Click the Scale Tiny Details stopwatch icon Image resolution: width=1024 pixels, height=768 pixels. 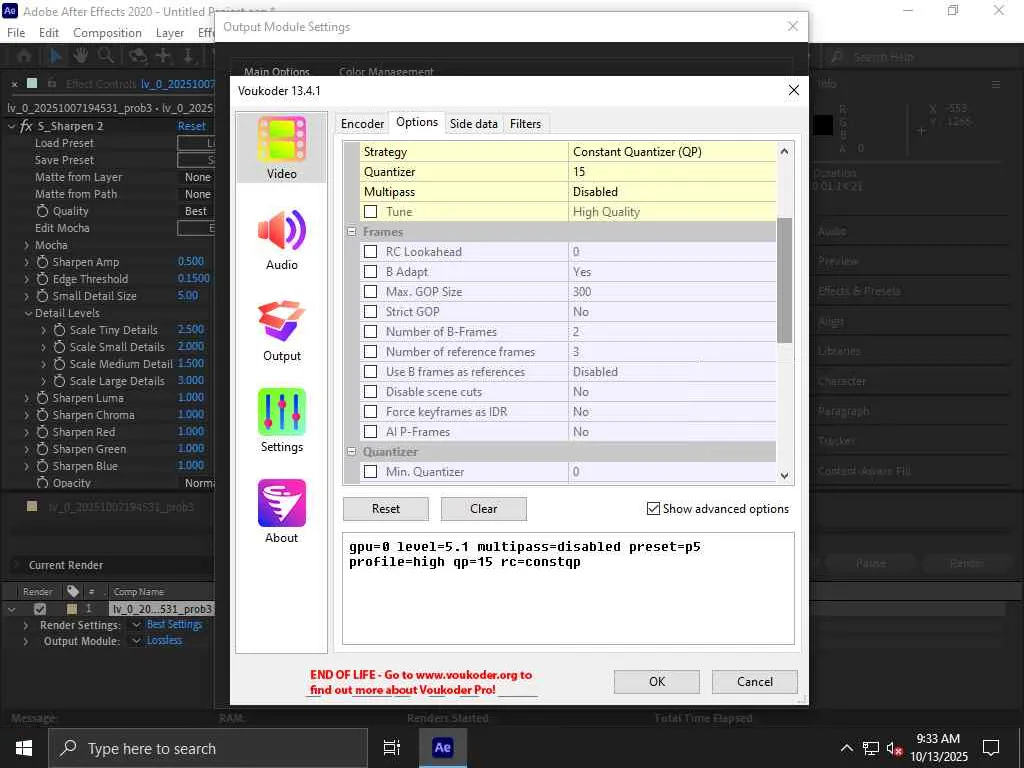[59, 330]
